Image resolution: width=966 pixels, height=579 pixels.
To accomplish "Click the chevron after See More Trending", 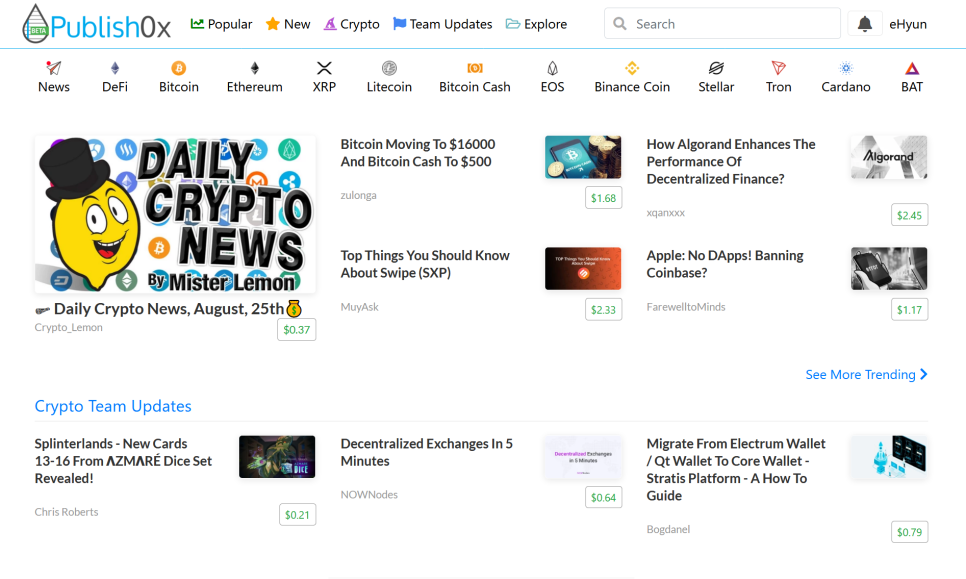I will 923,374.
